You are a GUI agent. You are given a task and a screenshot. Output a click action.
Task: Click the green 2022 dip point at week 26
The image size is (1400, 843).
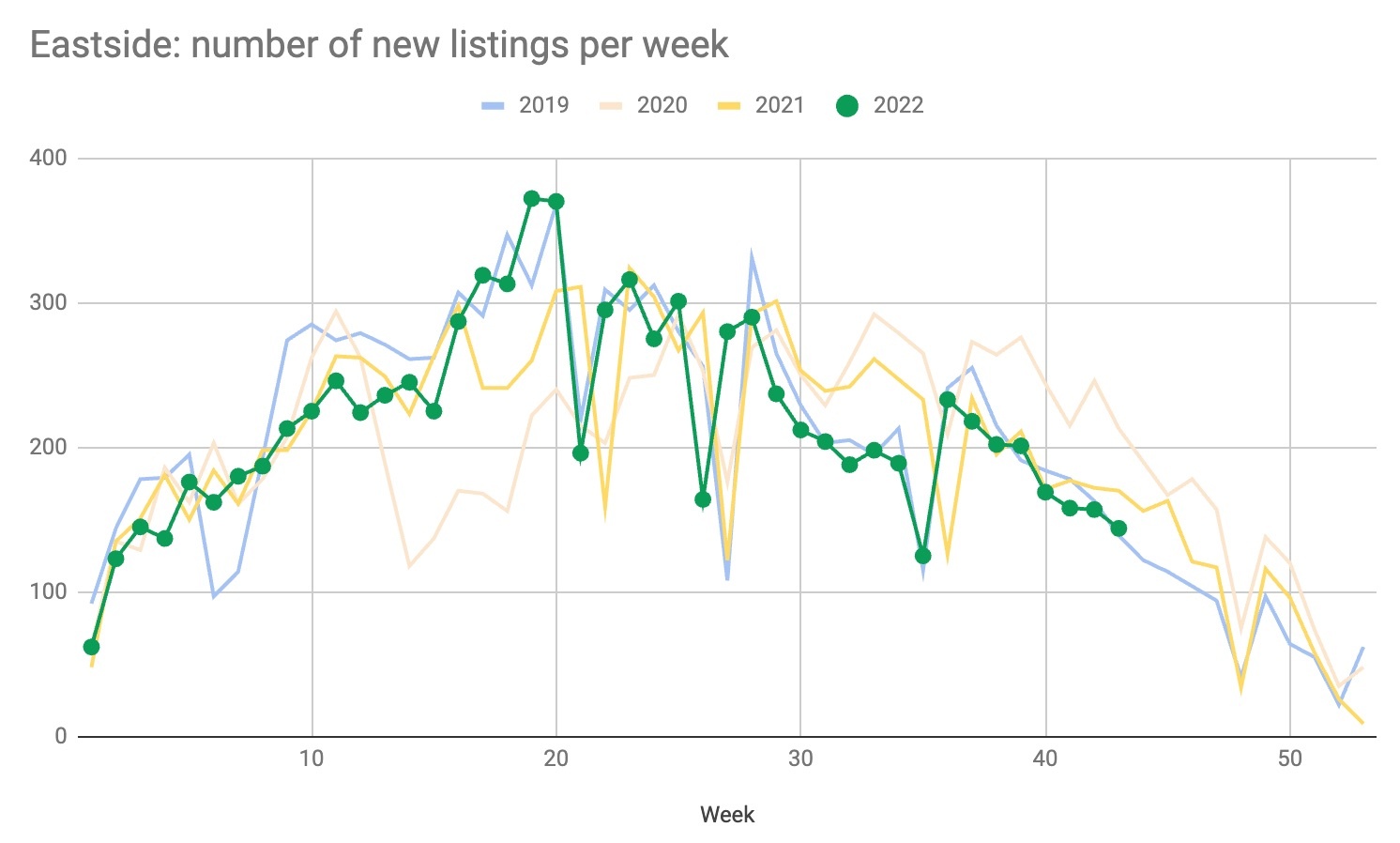703,499
